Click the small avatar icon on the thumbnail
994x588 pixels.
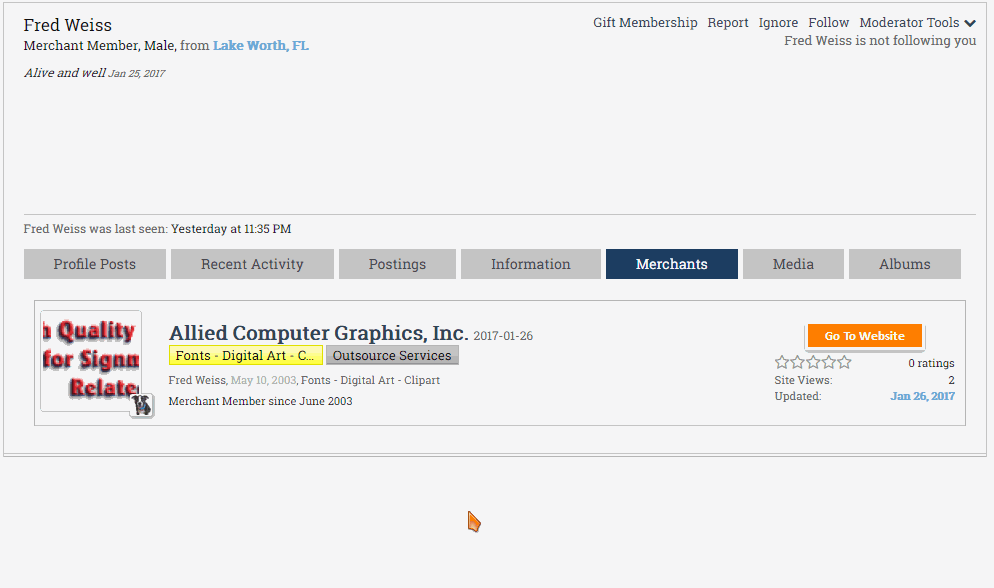pos(142,406)
